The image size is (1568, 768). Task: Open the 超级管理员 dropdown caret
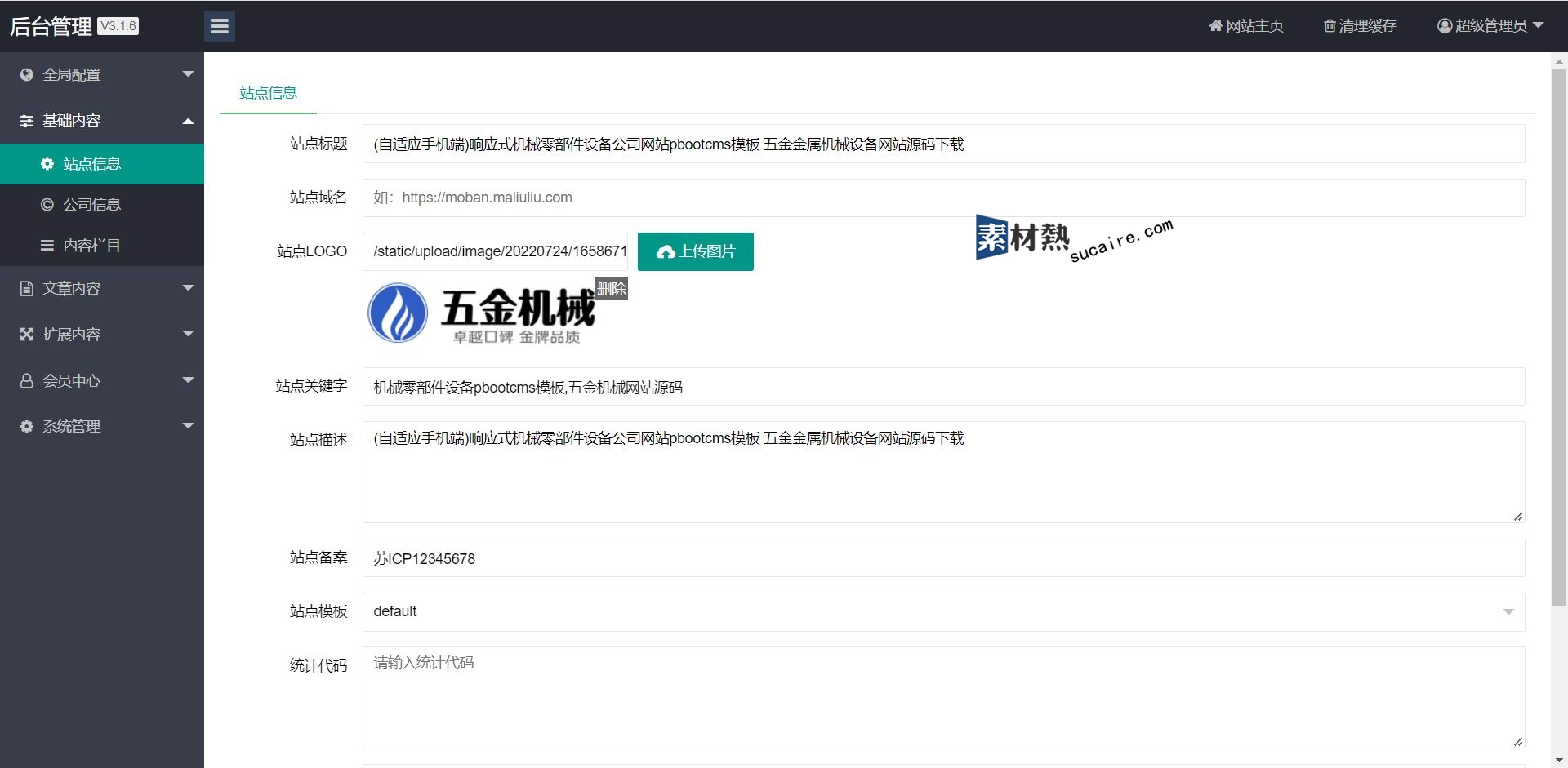[1538, 25]
